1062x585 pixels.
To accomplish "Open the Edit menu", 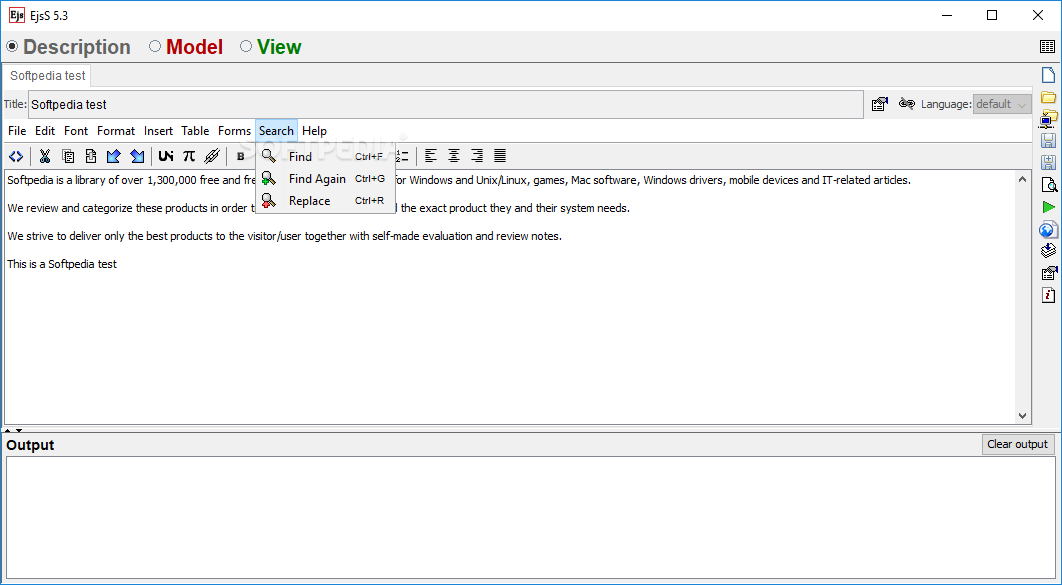I will coord(45,131).
